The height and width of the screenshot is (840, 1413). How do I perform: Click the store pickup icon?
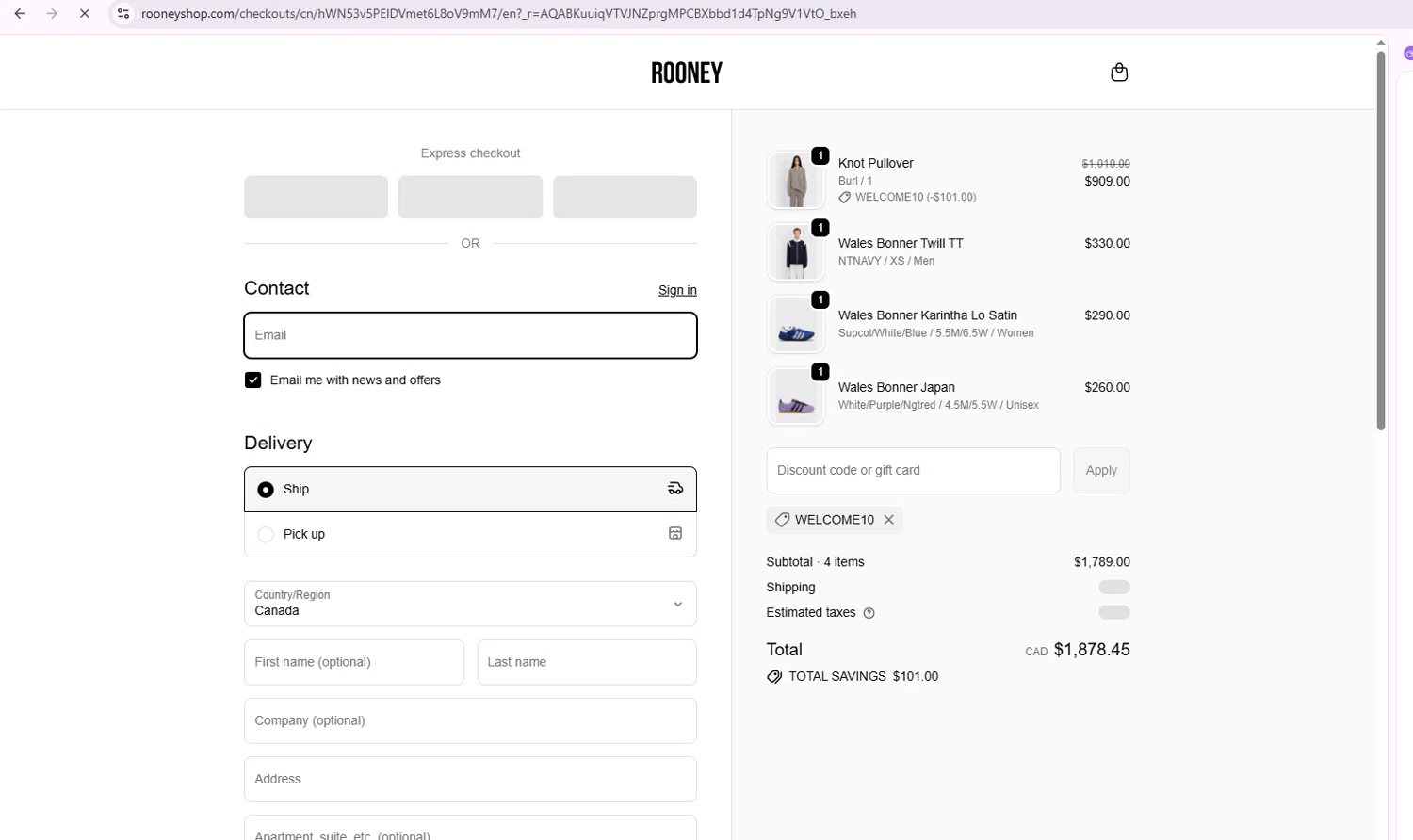point(675,533)
